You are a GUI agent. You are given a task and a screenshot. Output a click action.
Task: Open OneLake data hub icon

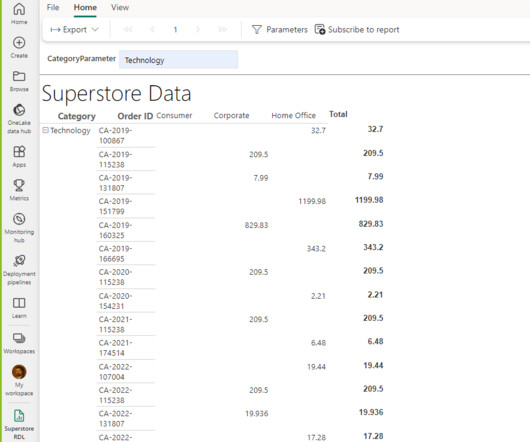click(x=19, y=110)
